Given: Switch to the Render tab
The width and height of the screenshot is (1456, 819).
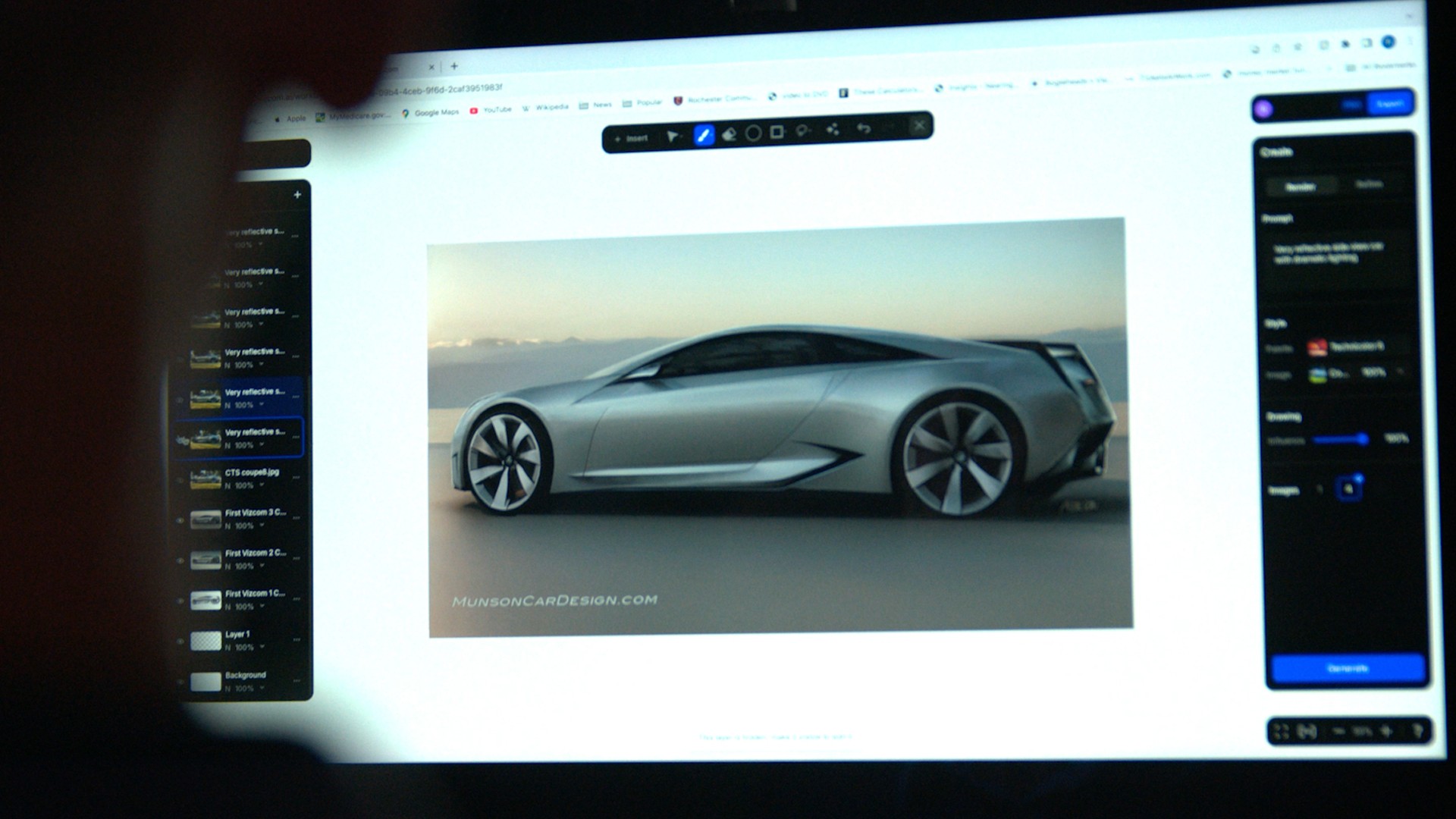Looking at the screenshot, I should [x=1301, y=187].
